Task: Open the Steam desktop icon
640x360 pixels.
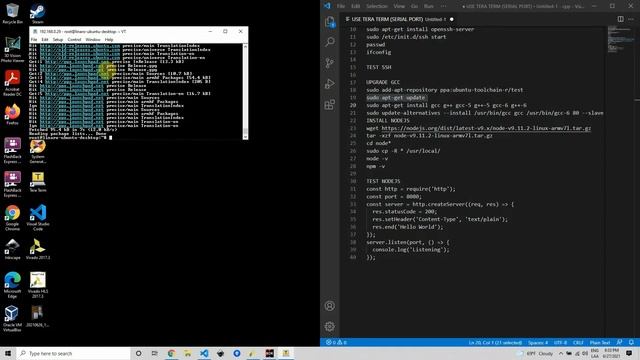Action: [38, 13]
